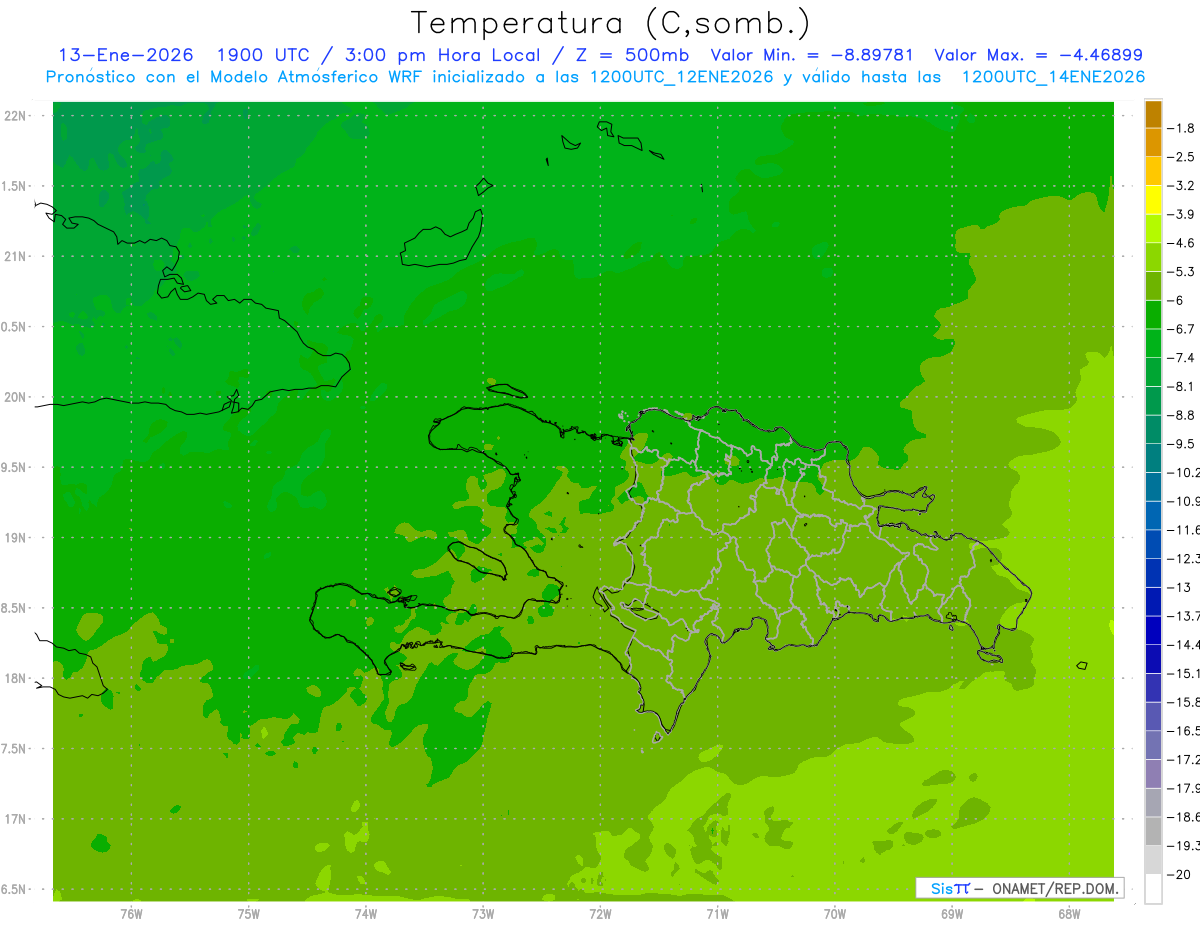This screenshot has height=927, width=1200.
Task: Click the '72W' longitude label
Action: (600, 913)
